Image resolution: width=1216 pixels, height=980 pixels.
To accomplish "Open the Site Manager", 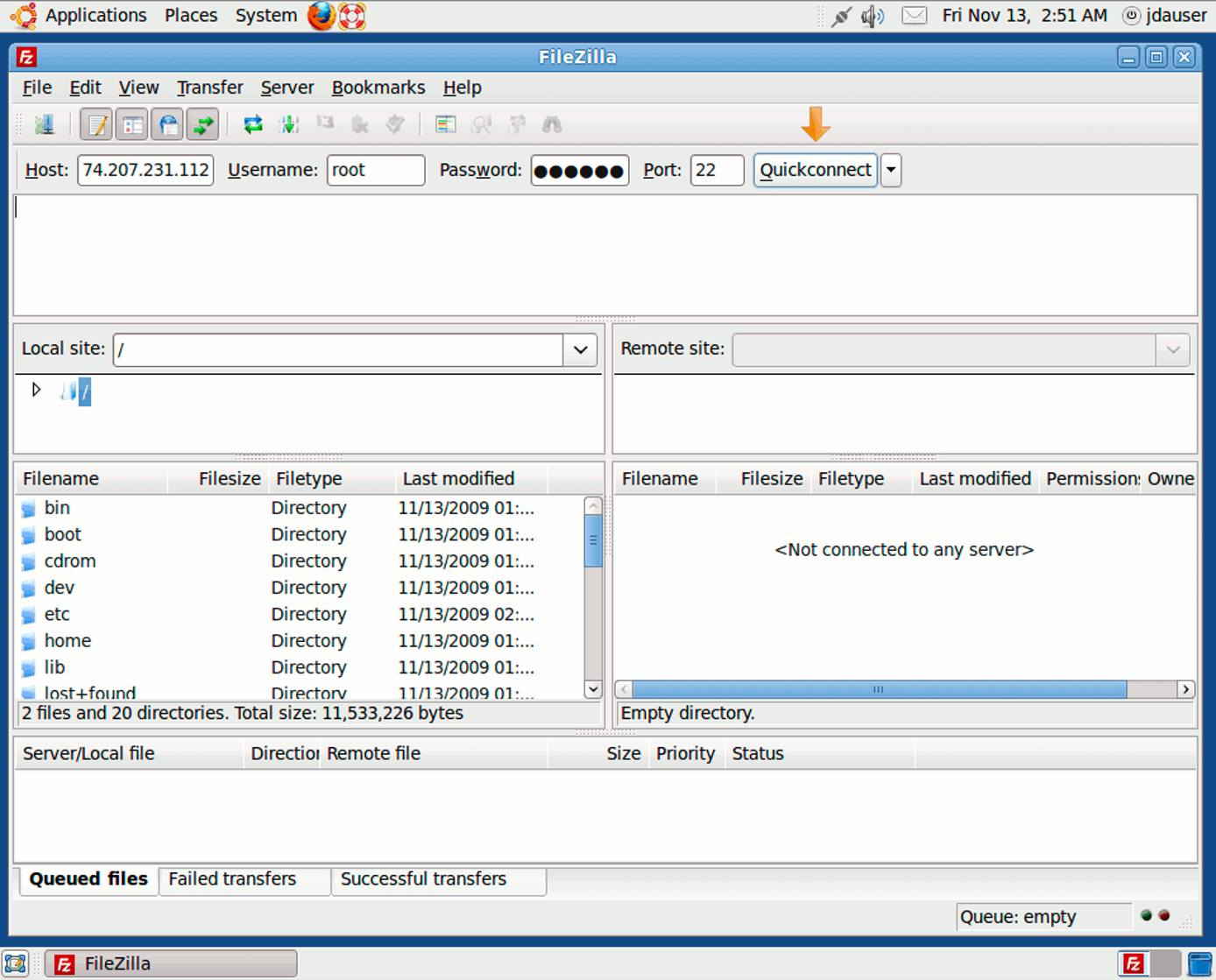I will (45, 123).
